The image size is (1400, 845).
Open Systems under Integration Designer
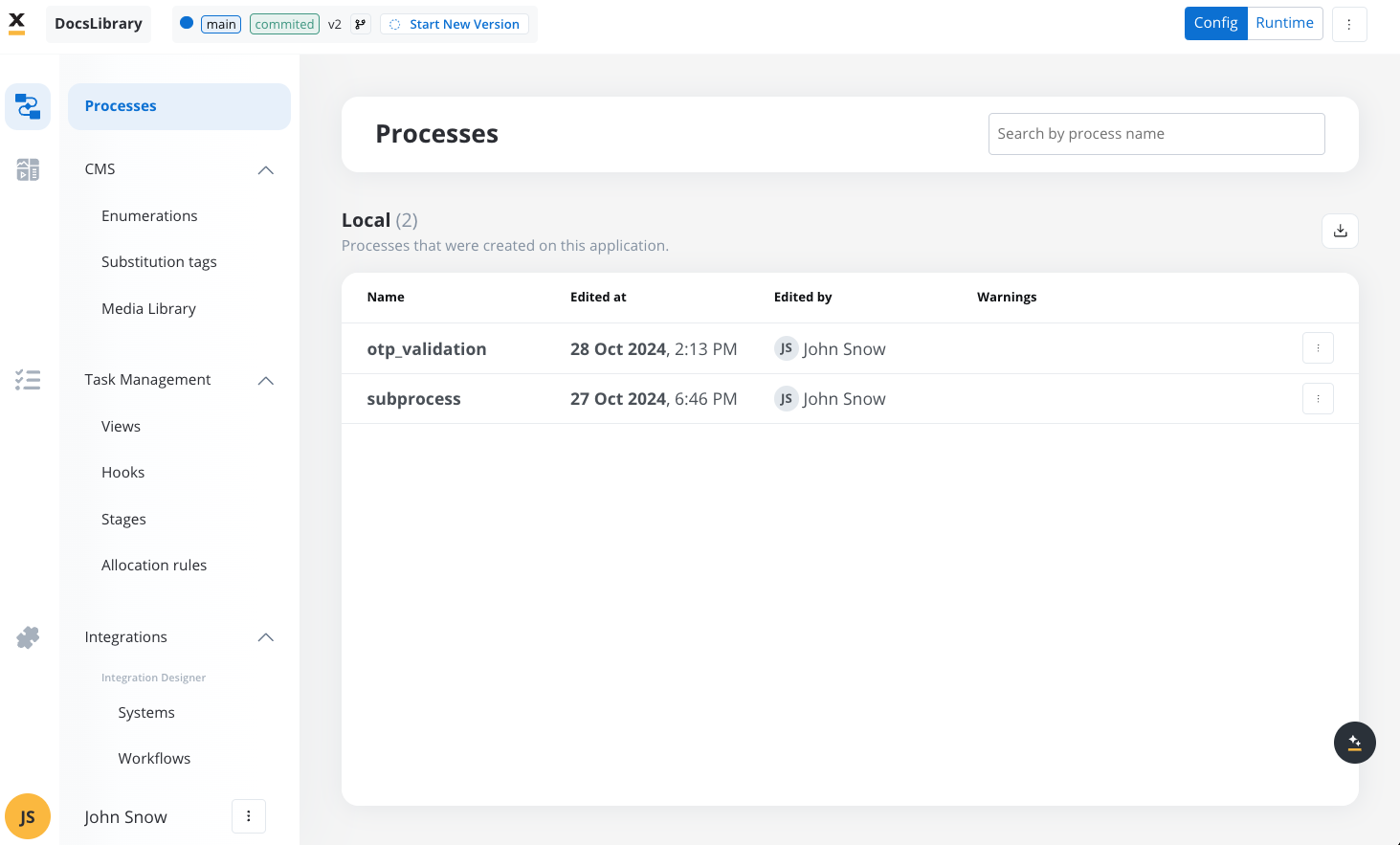point(146,713)
